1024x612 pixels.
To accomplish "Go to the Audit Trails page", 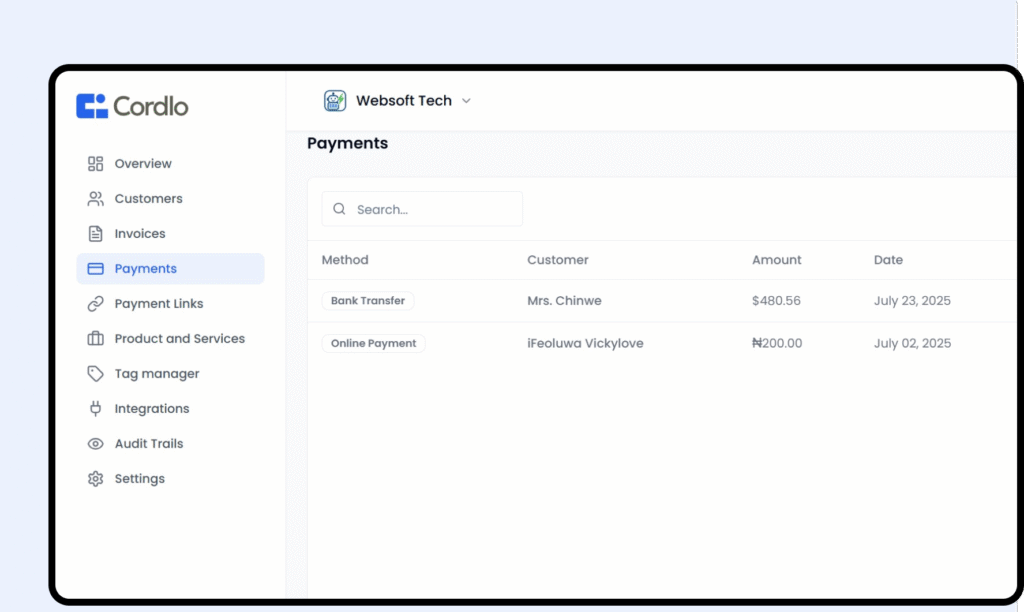I will coord(148,444).
